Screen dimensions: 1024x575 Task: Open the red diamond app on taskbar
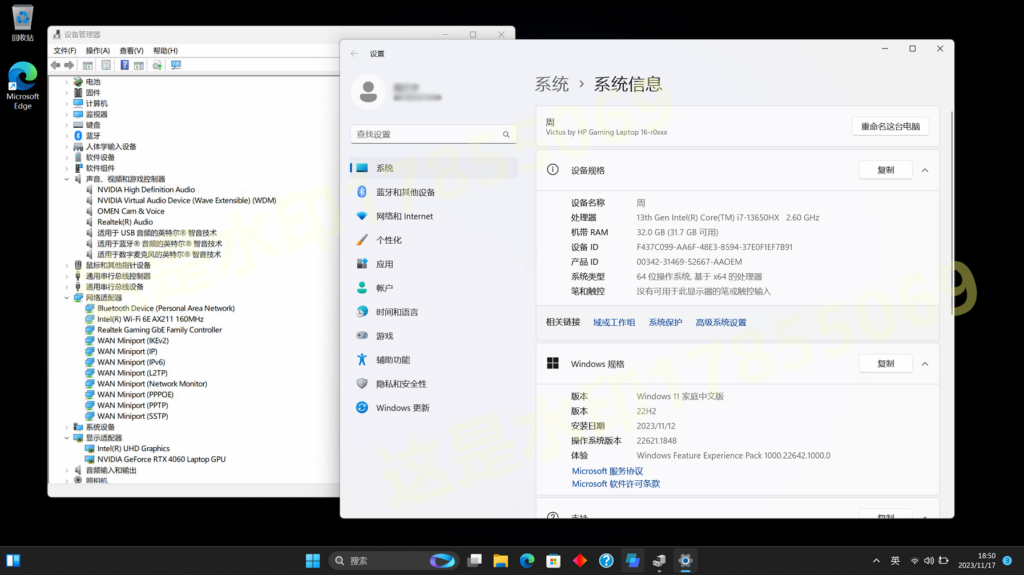580,561
